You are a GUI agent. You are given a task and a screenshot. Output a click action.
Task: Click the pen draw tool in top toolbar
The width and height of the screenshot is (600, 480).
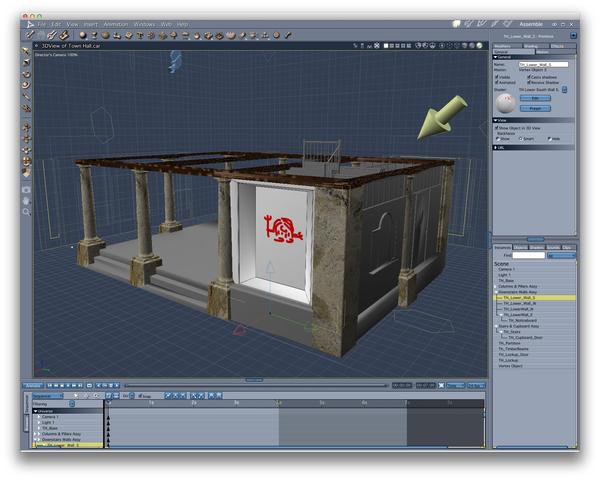pos(29,36)
